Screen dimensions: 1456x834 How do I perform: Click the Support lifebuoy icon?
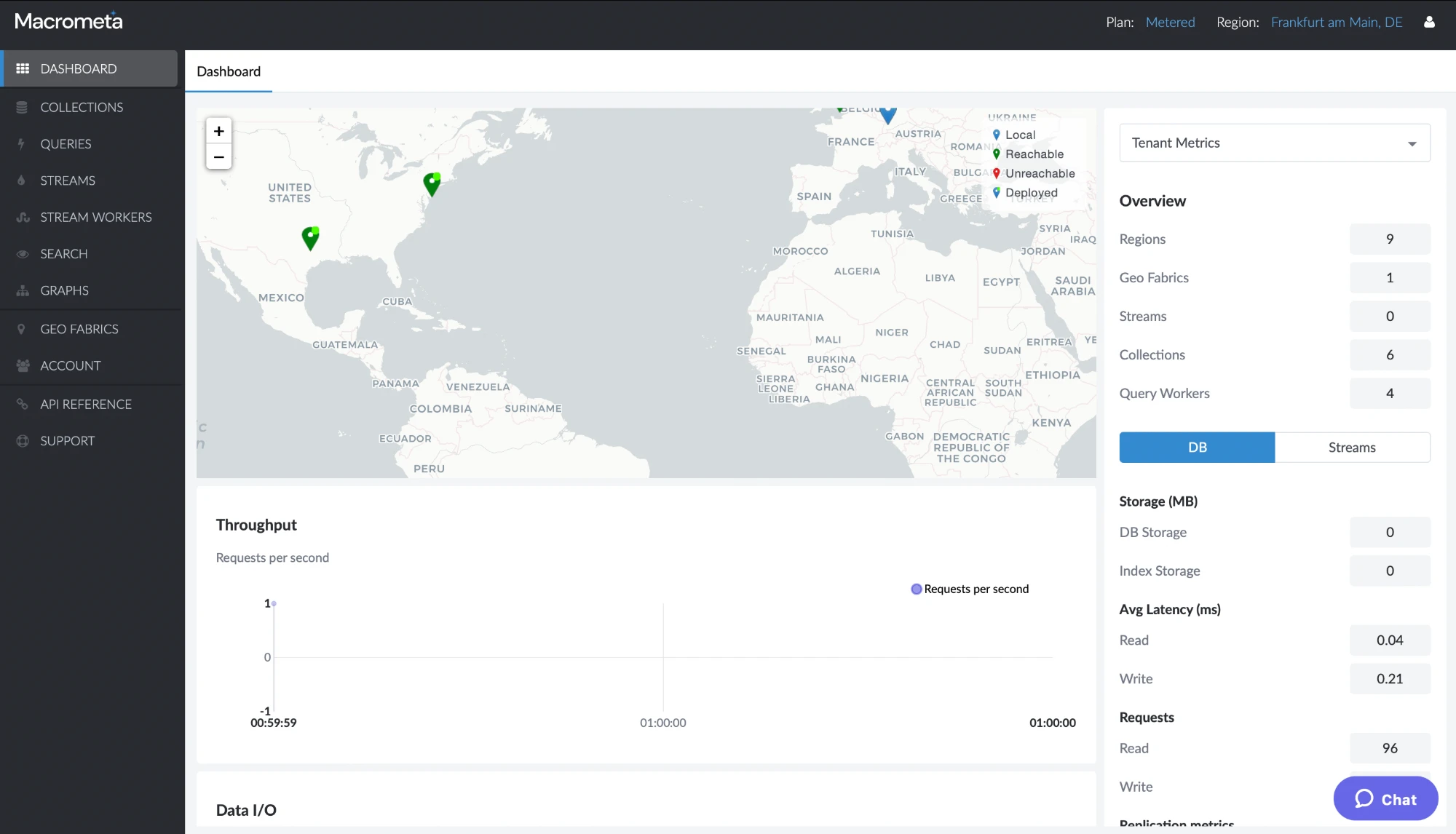coord(23,441)
